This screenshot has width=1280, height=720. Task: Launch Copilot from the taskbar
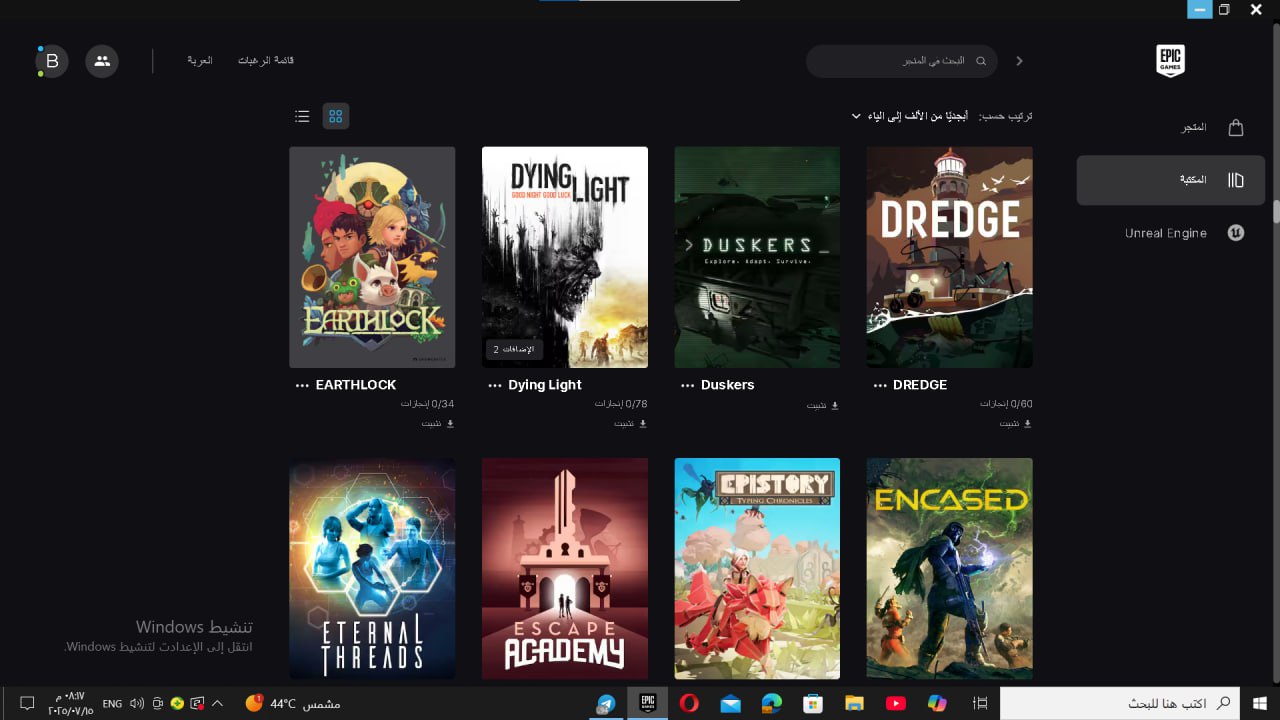click(x=937, y=703)
